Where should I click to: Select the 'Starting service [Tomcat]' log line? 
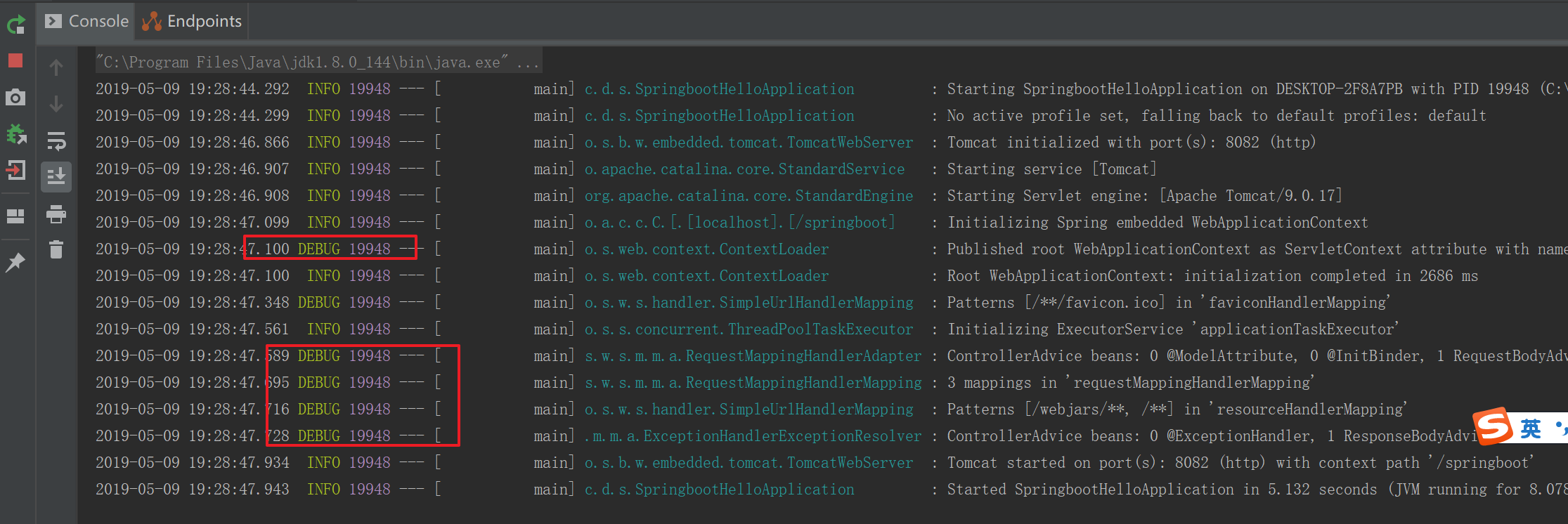(1051, 169)
